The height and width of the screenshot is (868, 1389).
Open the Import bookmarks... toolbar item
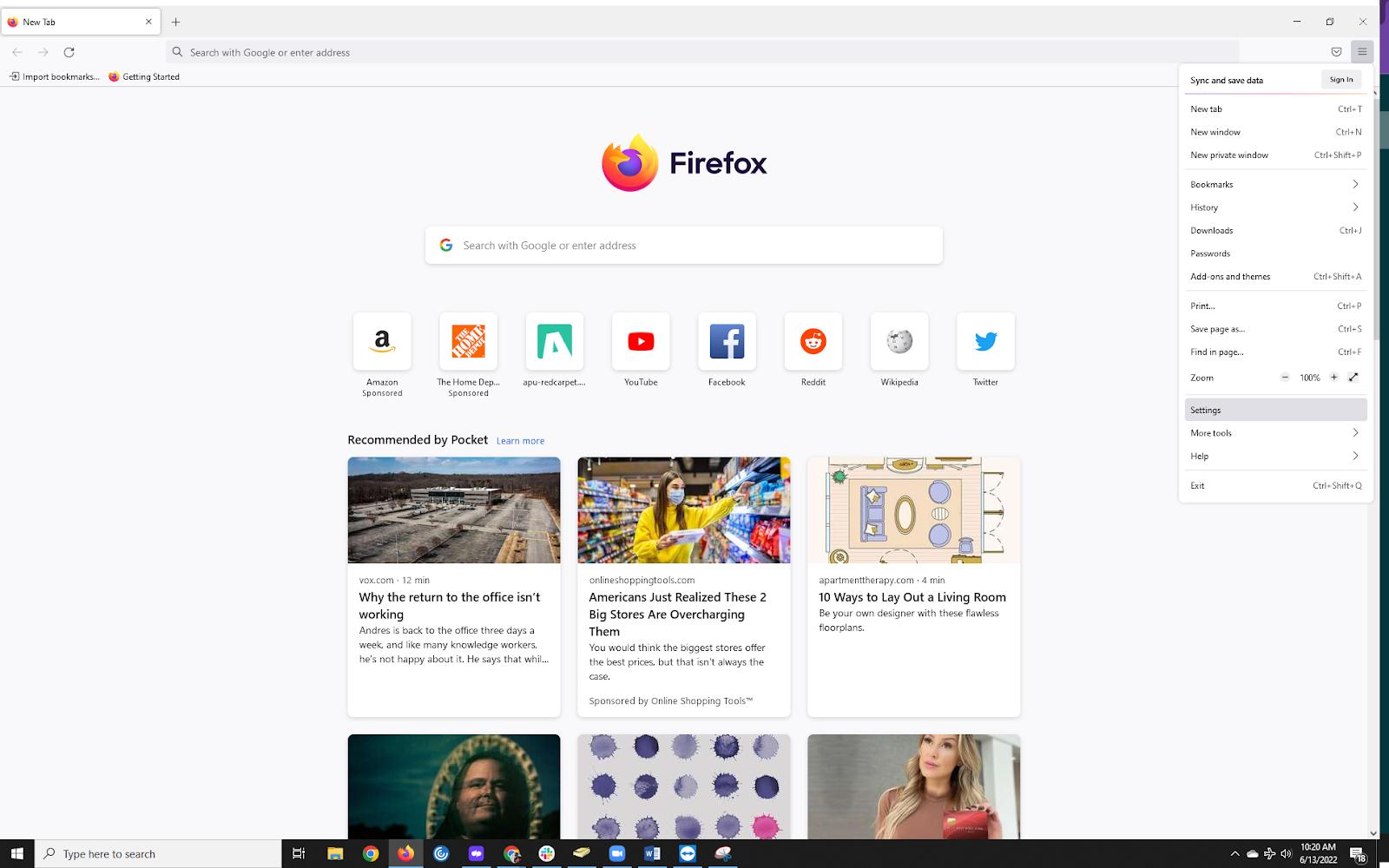pyautogui.click(x=55, y=76)
